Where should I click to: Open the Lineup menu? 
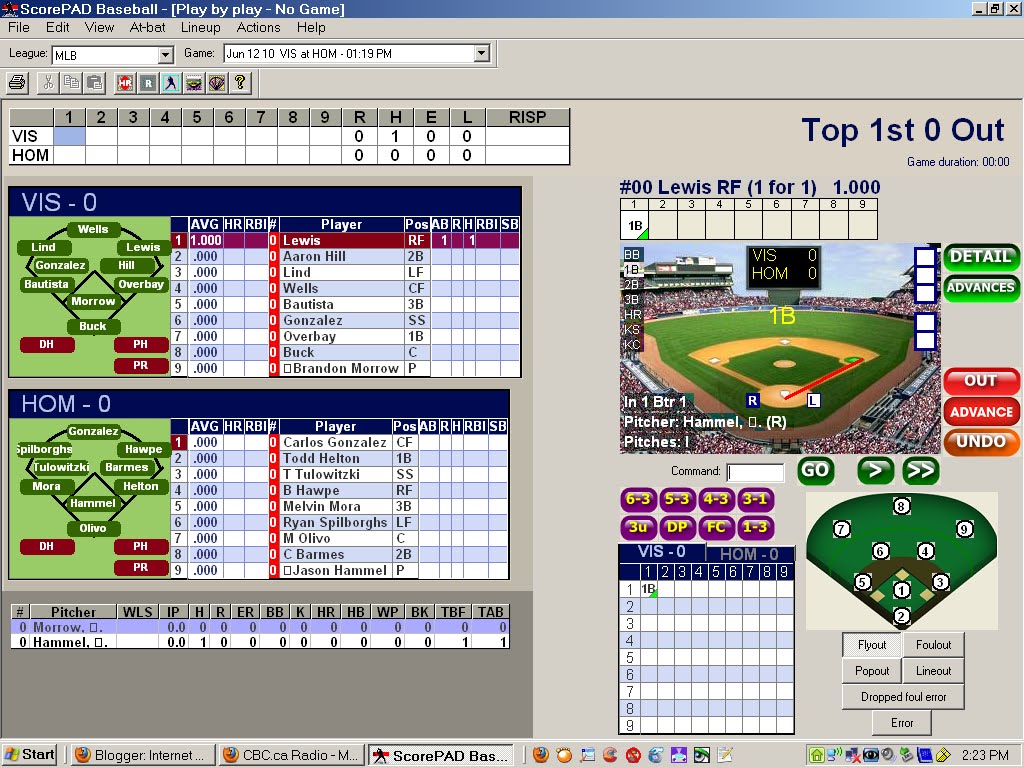point(200,28)
